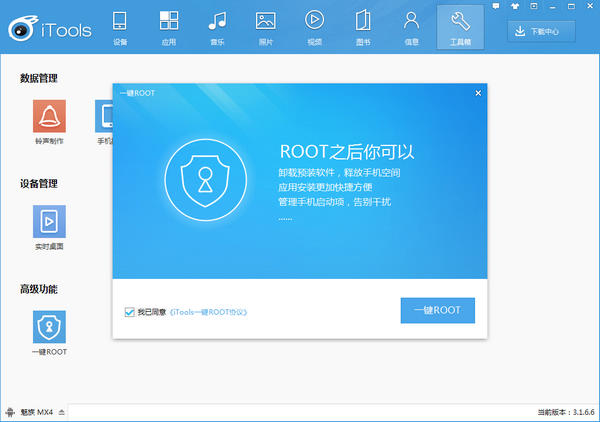This screenshot has height=422, width=600.
Task: Open the 一键ROOT tool in sidebar
Action: [48, 327]
